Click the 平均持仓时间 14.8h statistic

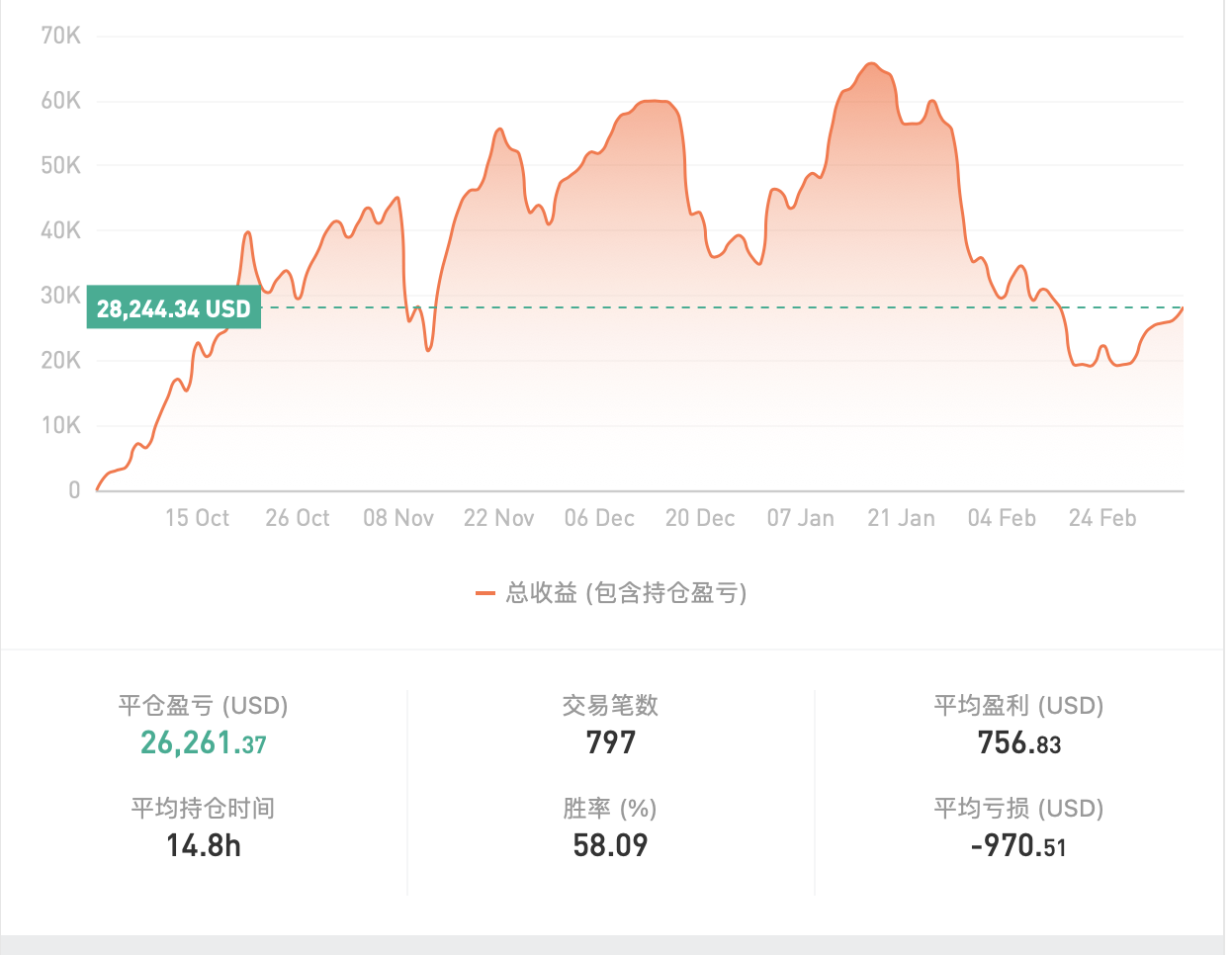click(x=204, y=845)
